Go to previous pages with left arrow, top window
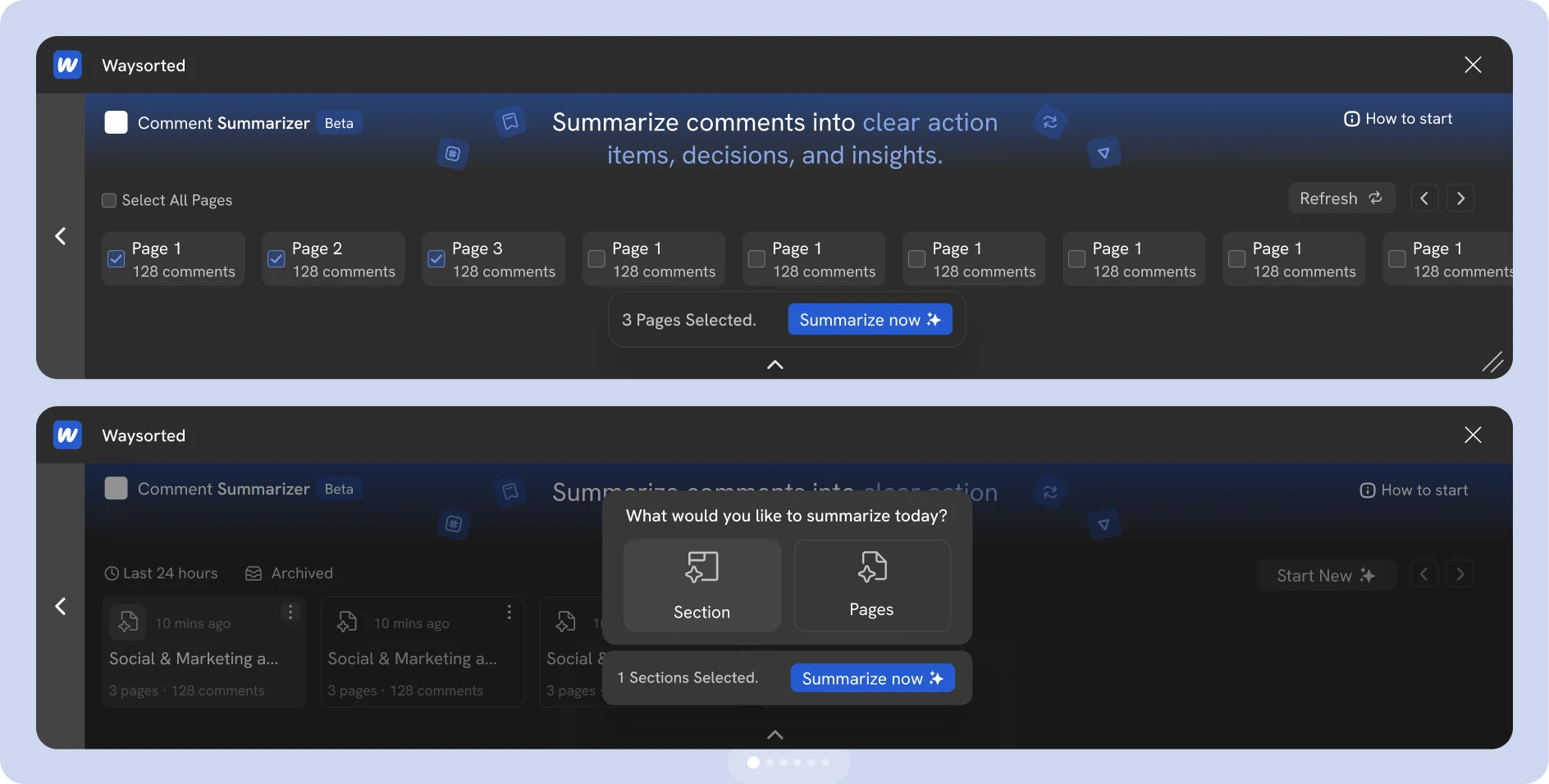Viewport: 1549px width, 784px height. point(1424,198)
